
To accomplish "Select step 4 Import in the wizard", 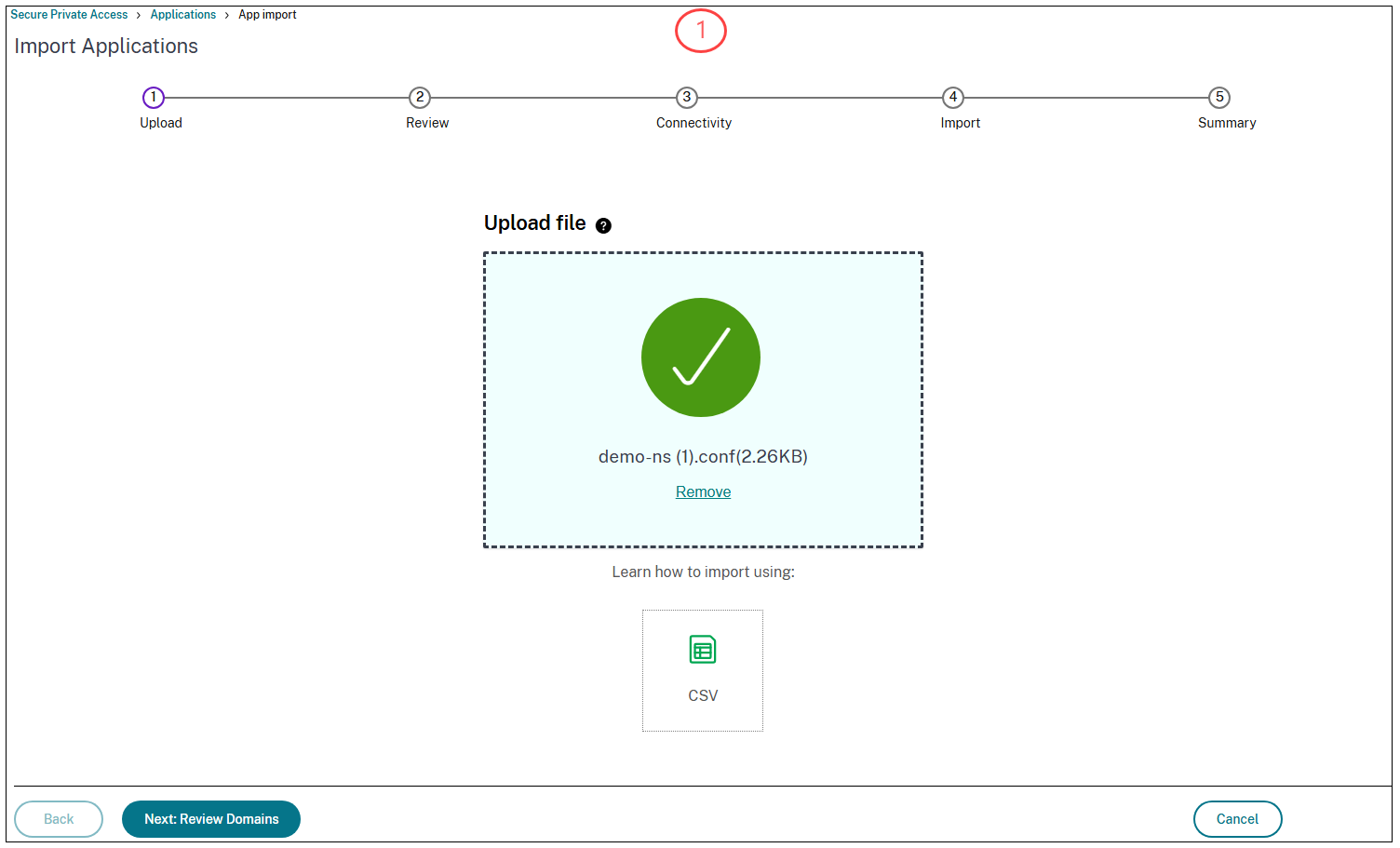I will coord(953,97).
